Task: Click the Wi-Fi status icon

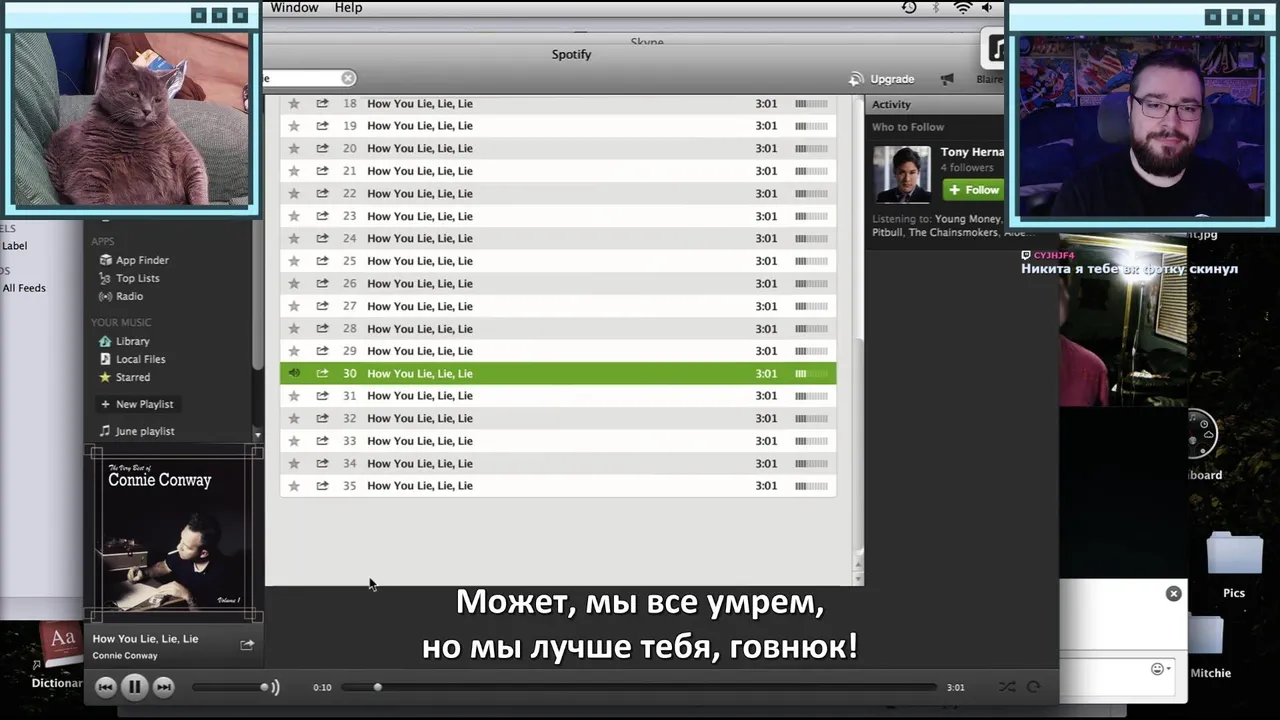Action: click(x=963, y=8)
